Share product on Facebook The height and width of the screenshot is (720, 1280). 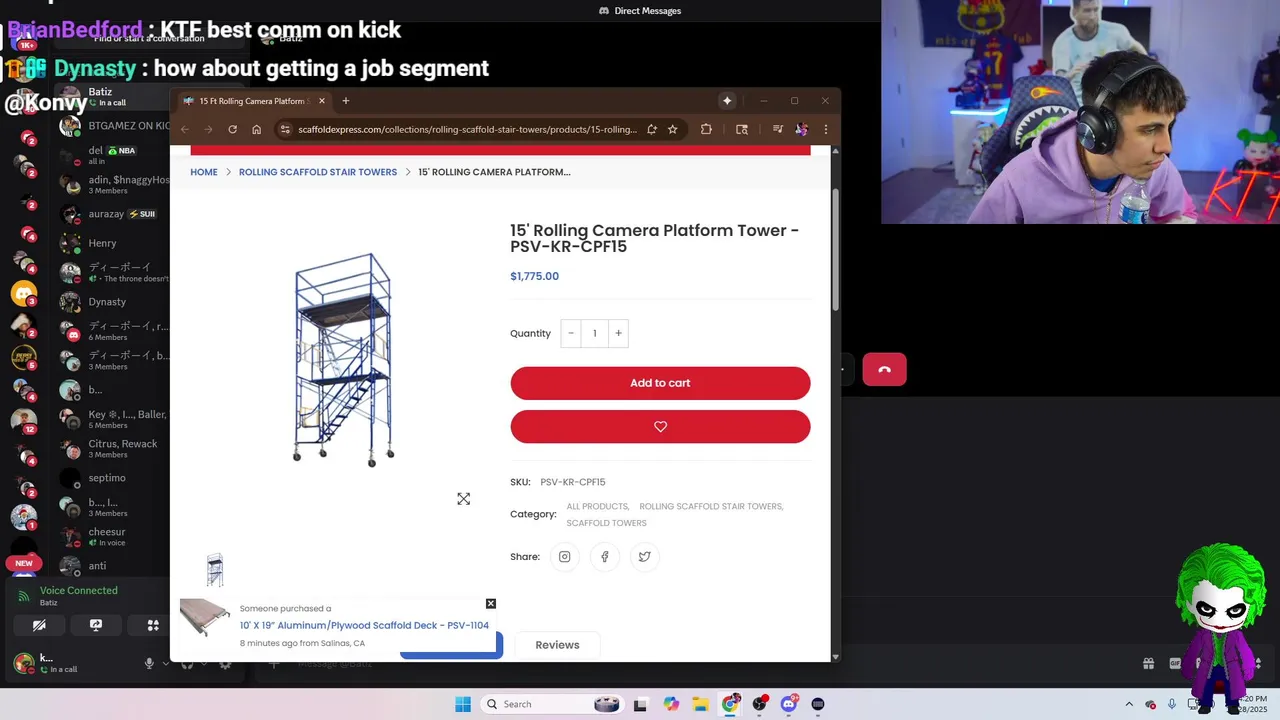coord(604,557)
